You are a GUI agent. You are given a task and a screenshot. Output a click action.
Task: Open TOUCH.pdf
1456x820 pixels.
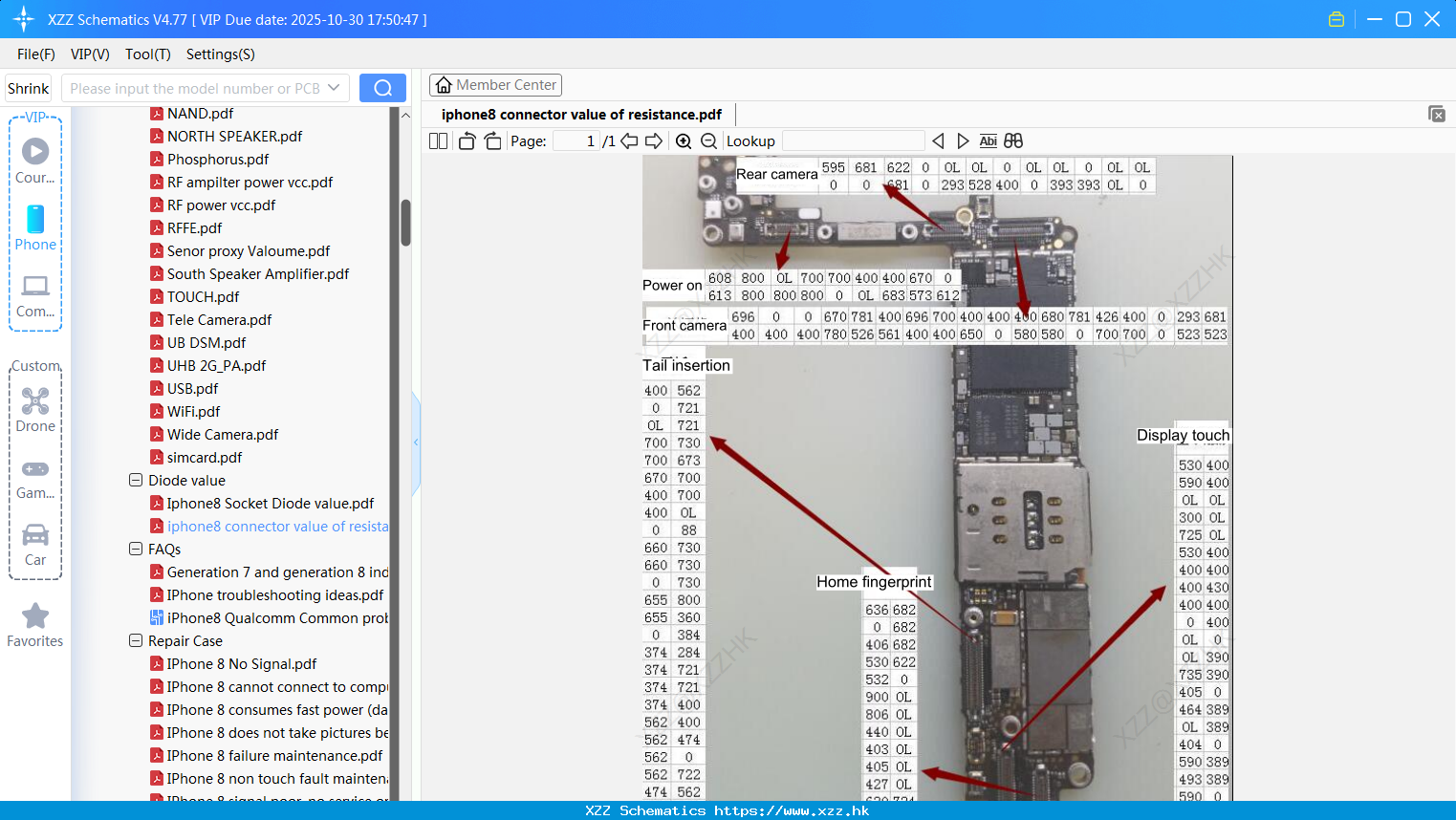[203, 296]
